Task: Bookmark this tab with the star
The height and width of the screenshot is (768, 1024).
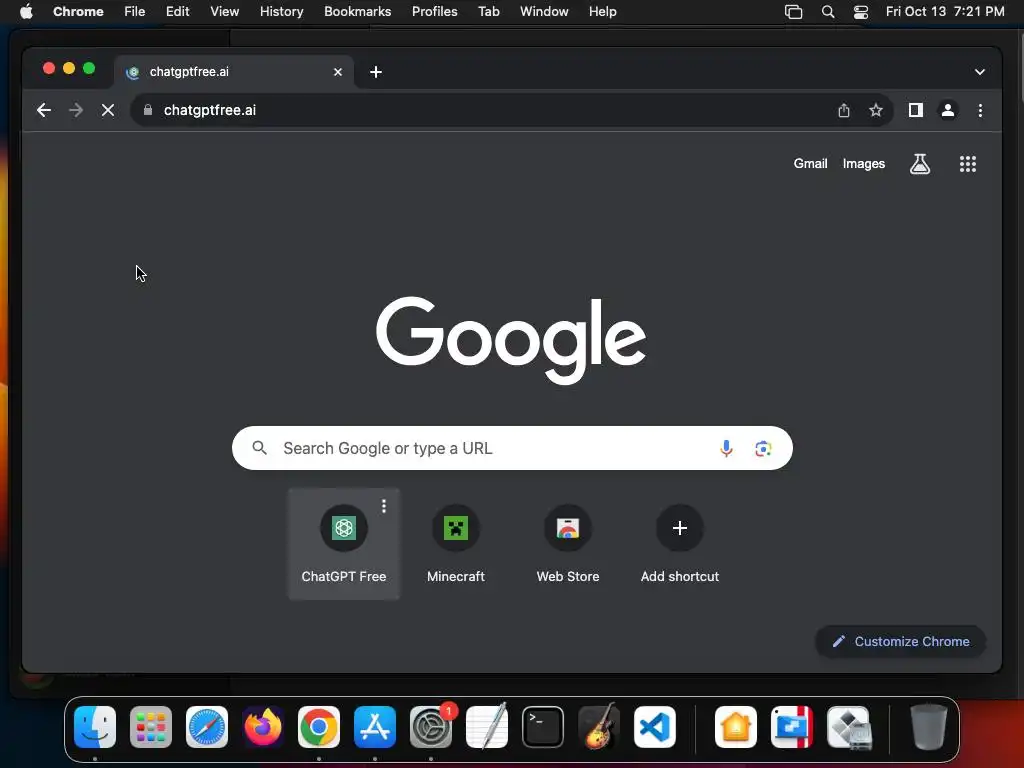Action: pos(876,110)
